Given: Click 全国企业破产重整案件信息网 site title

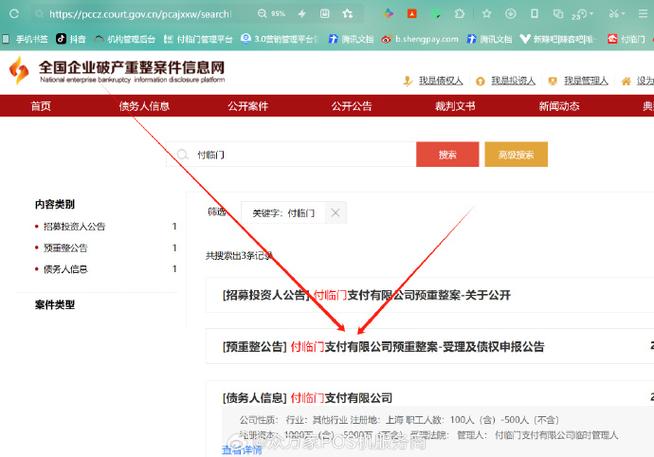Looking at the screenshot, I should click(x=132, y=67).
